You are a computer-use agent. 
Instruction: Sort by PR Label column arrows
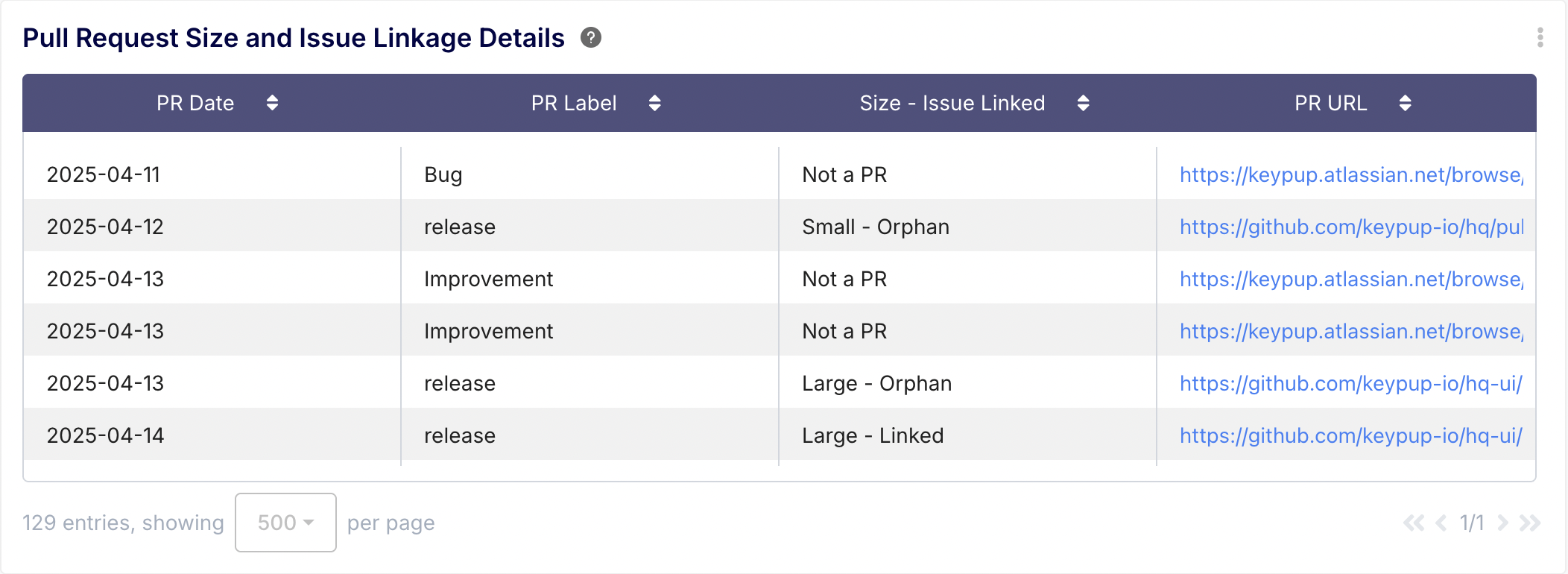coord(655,103)
